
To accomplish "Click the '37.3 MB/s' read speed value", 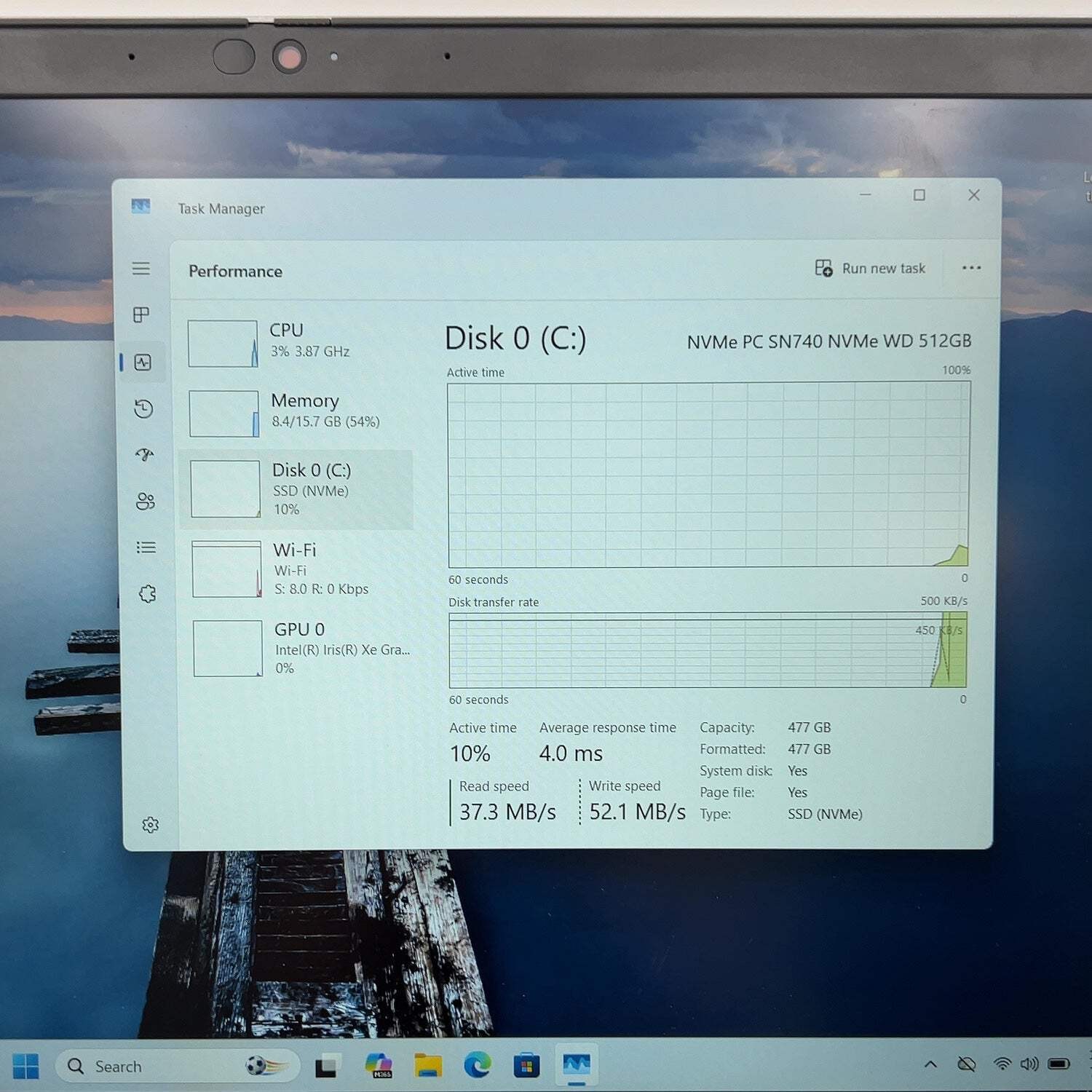I will pyautogui.click(x=508, y=812).
